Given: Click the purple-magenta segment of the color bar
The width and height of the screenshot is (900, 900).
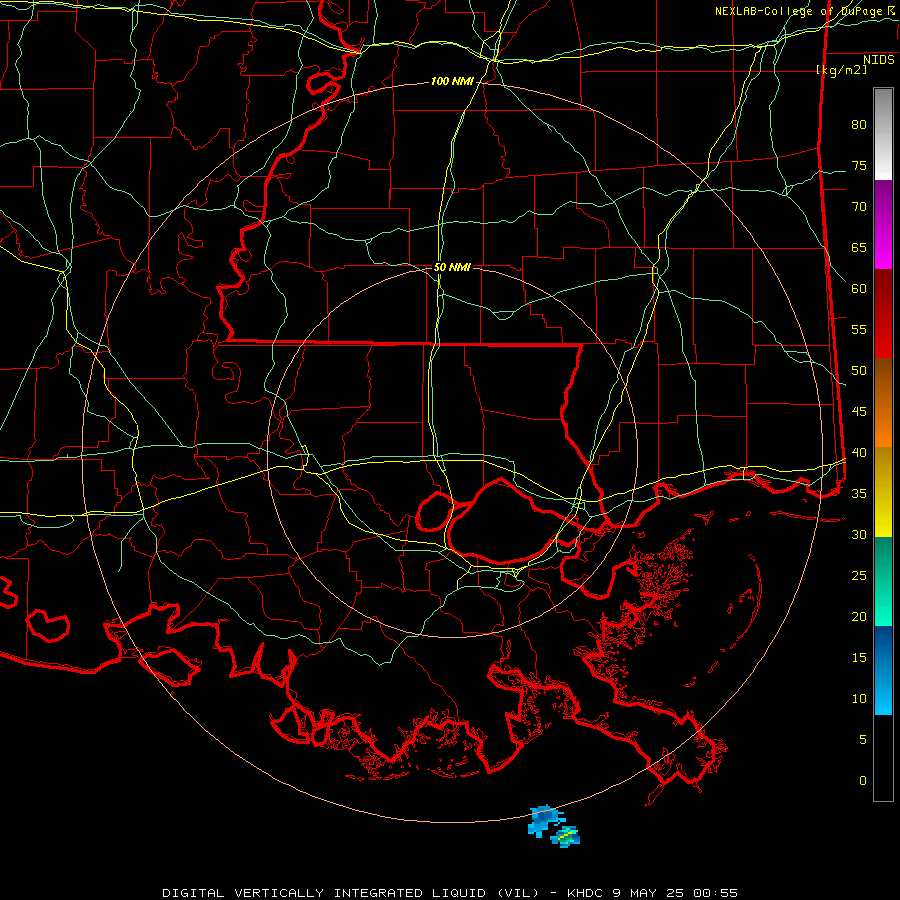Looking at the screenshot, I should pyautogui.click(x=883, y=224).
